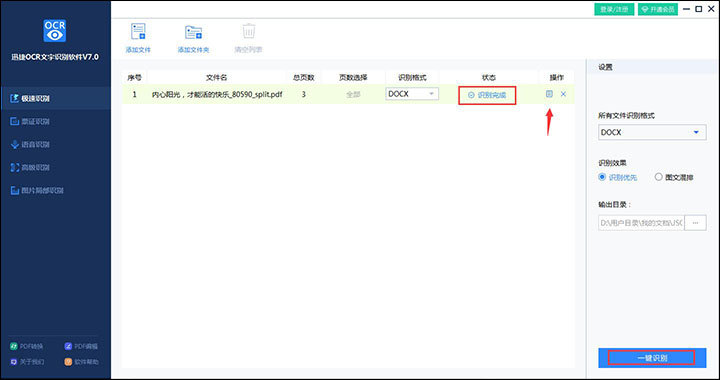Click the OCR eye logo in sidebar
The image size is (720, 380).
click(55, 31)
